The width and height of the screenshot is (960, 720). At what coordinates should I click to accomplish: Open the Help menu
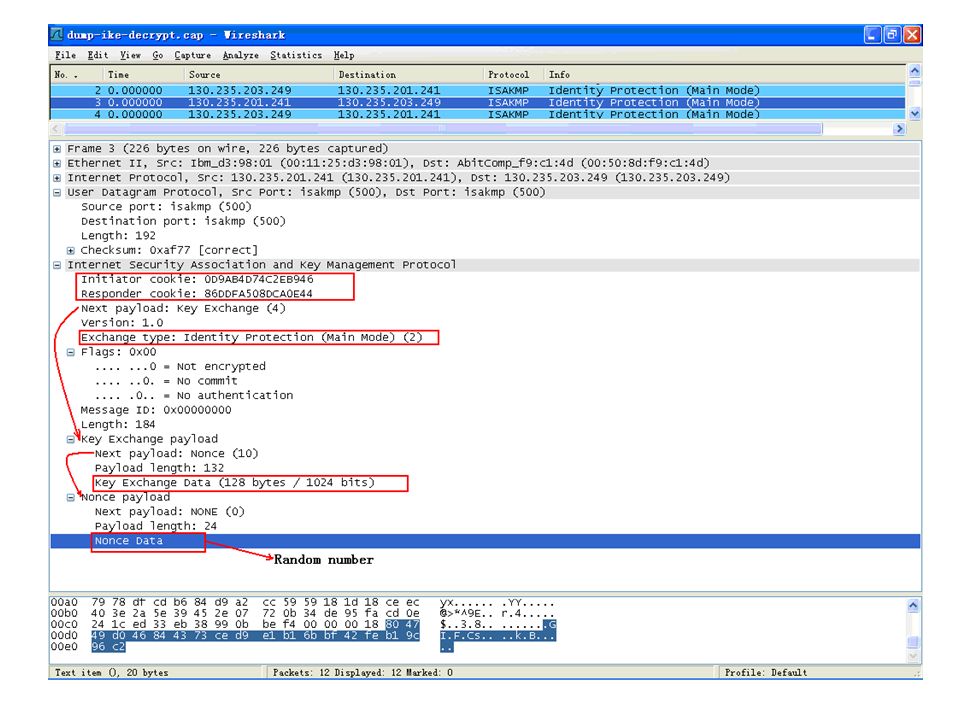pos(343,55)
